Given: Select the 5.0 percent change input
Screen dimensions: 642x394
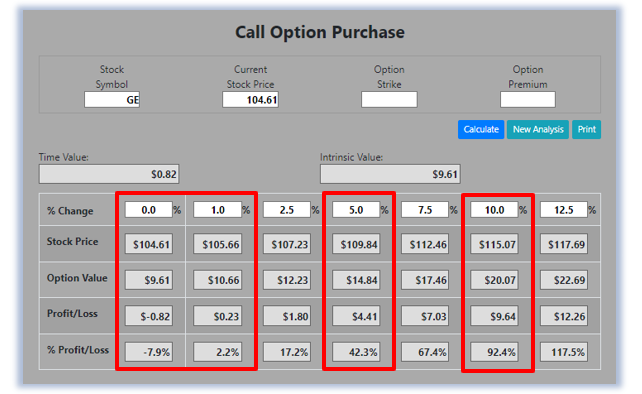Looking at the screenshot, I should tap(356, 210).
